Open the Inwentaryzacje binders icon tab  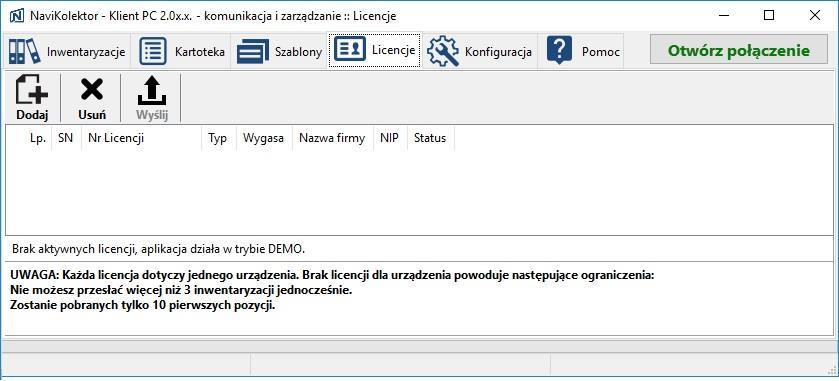coord(25,51)
